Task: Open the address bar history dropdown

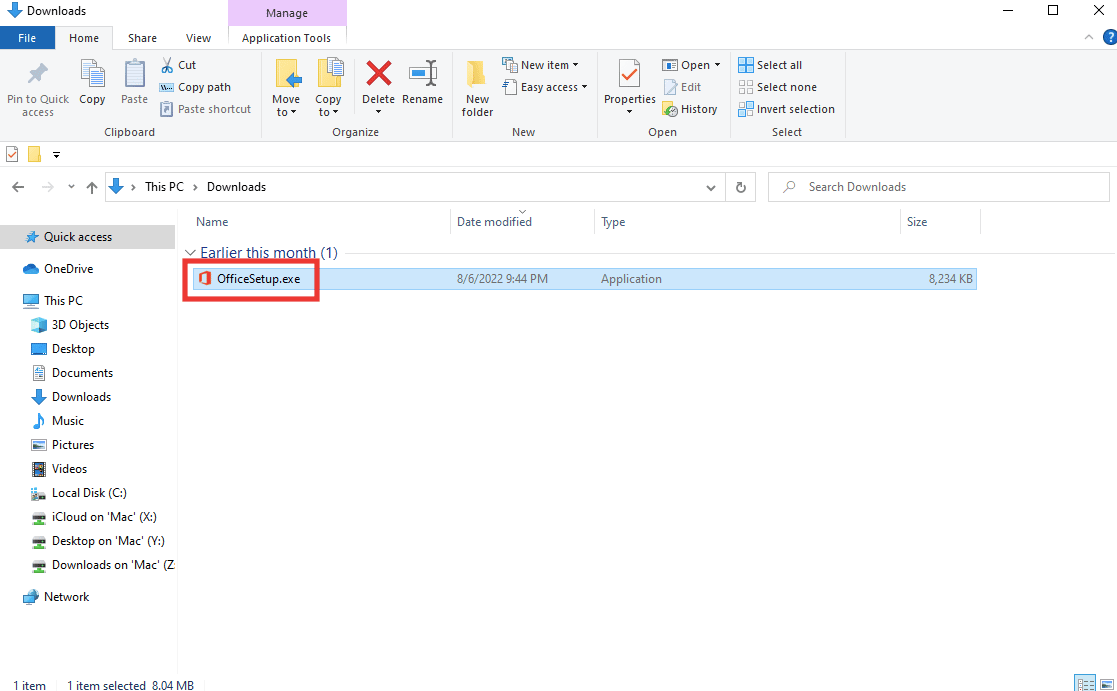Action: pos(710,186)
